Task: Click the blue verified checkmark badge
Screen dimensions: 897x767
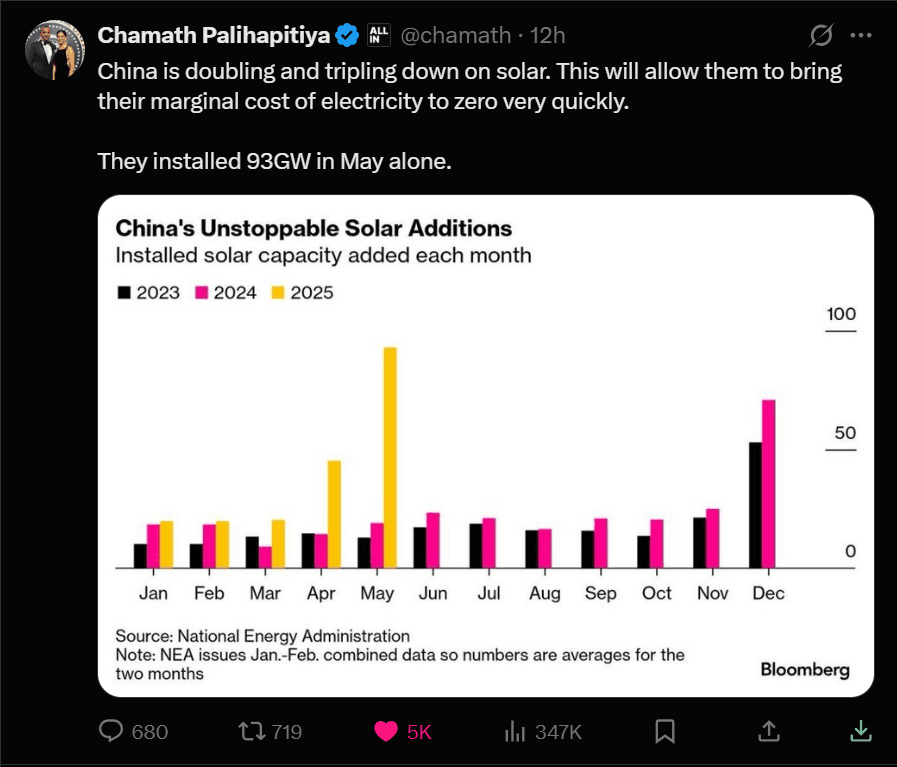Action: point(345,33)
